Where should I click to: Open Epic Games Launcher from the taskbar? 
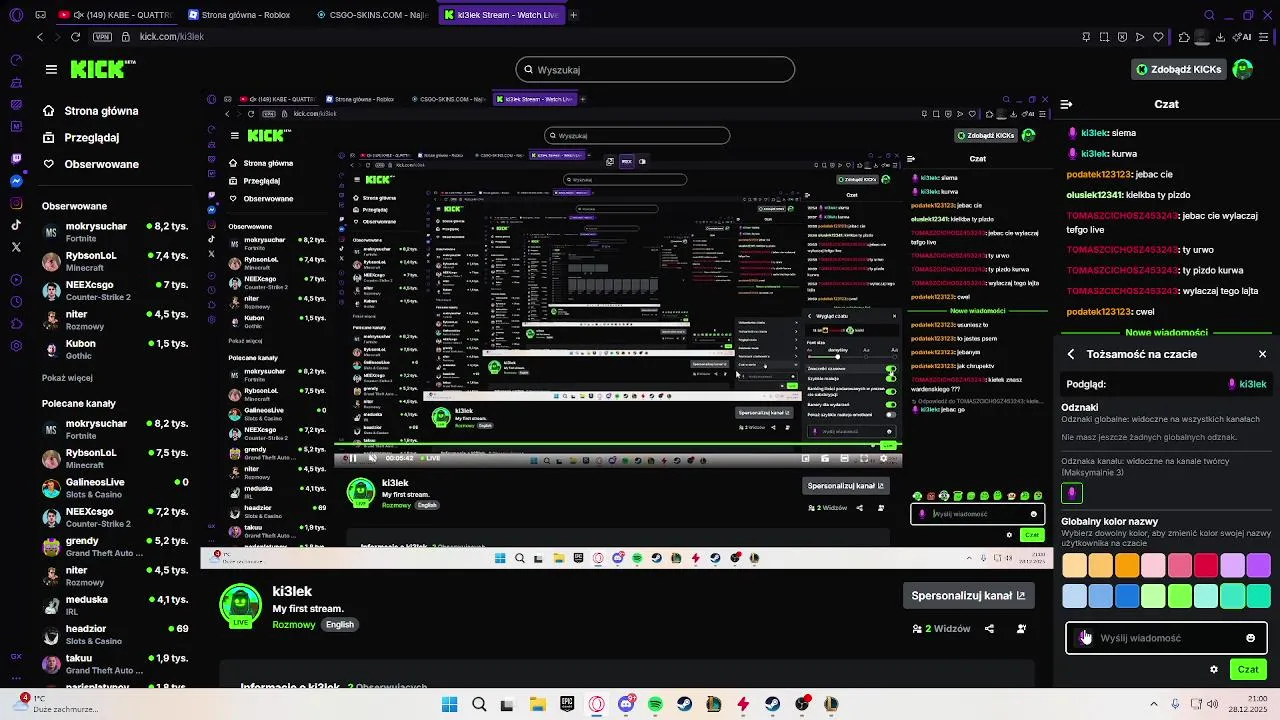(x=567, y=704)
